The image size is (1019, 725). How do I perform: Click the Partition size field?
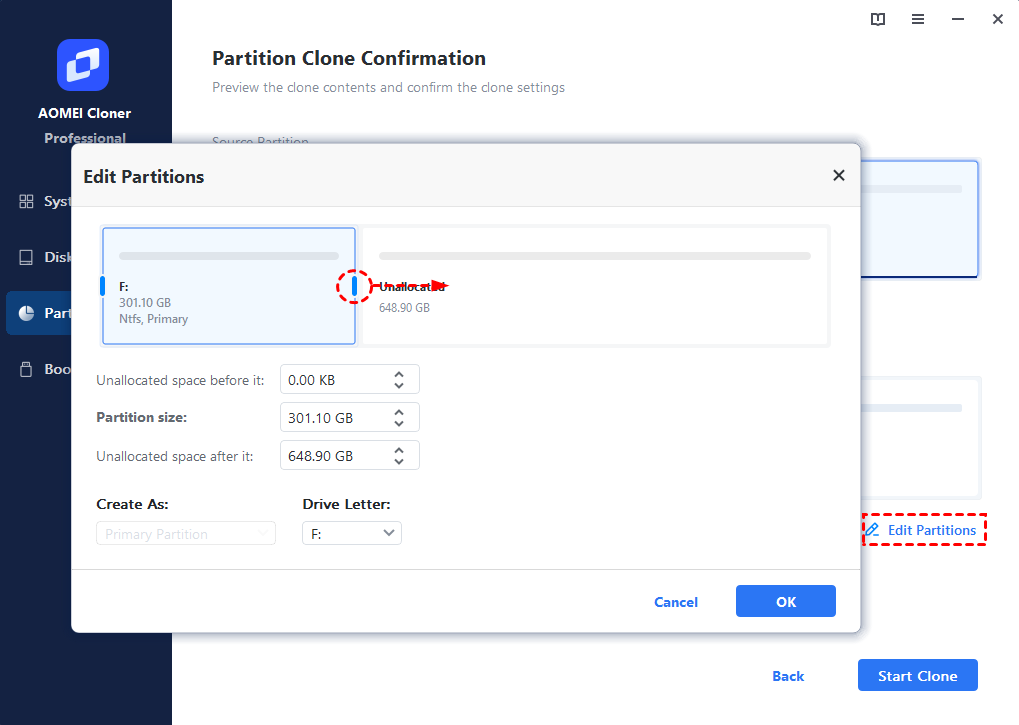(x=350, y=417)
